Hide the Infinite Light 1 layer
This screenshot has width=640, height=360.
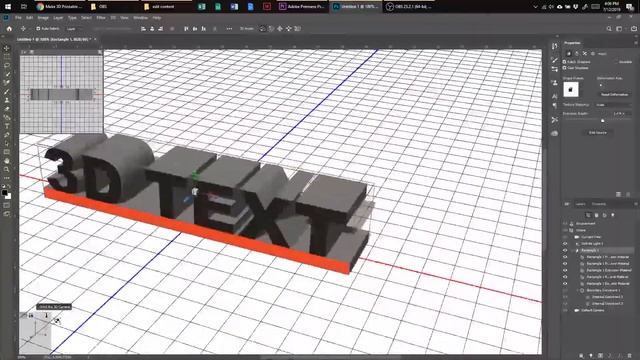point(565,244)
